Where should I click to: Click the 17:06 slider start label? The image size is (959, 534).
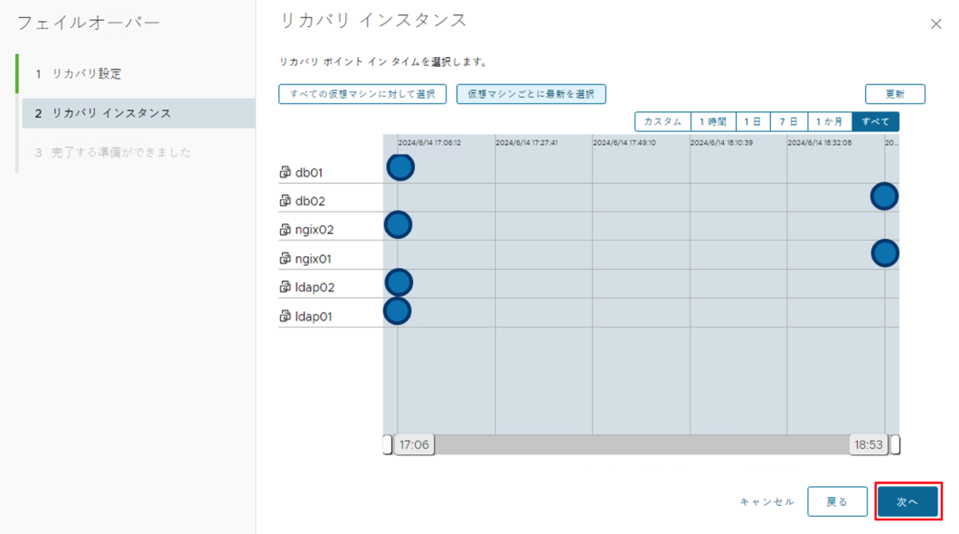click(x=414, y=445)
